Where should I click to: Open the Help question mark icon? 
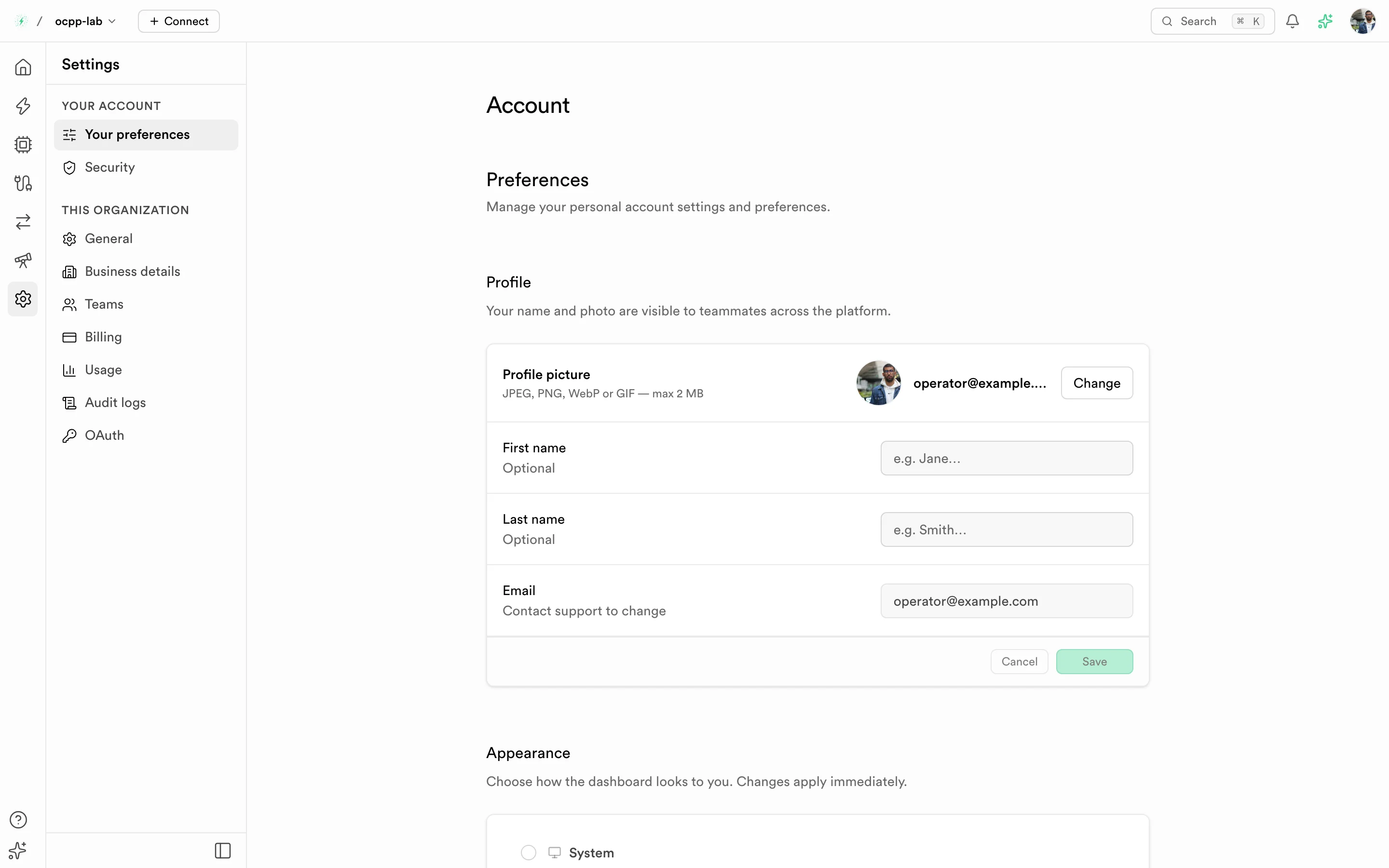(x=18, y=819)
